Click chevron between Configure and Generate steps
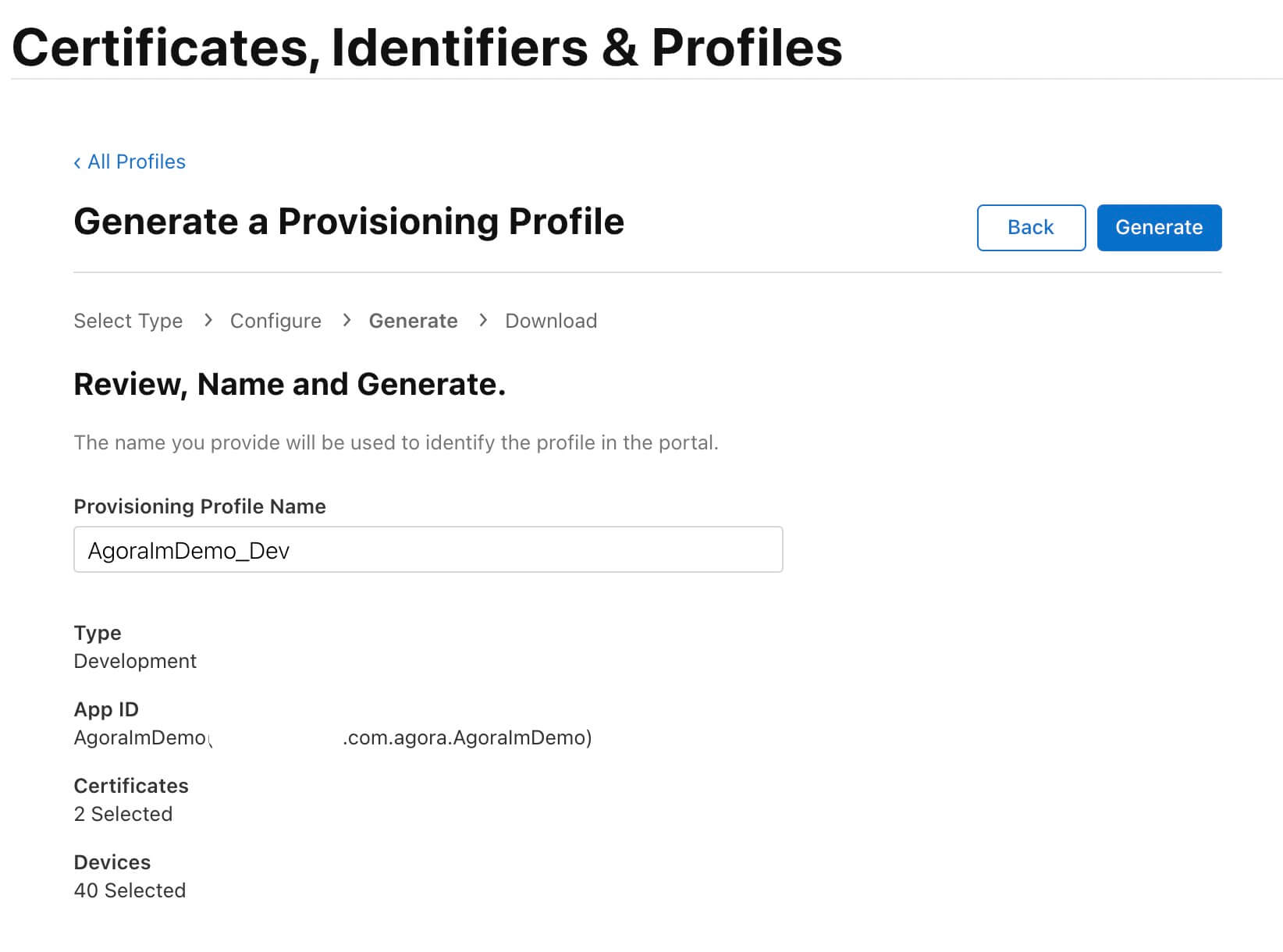The image size is (1283, 952). coord(347,320)
